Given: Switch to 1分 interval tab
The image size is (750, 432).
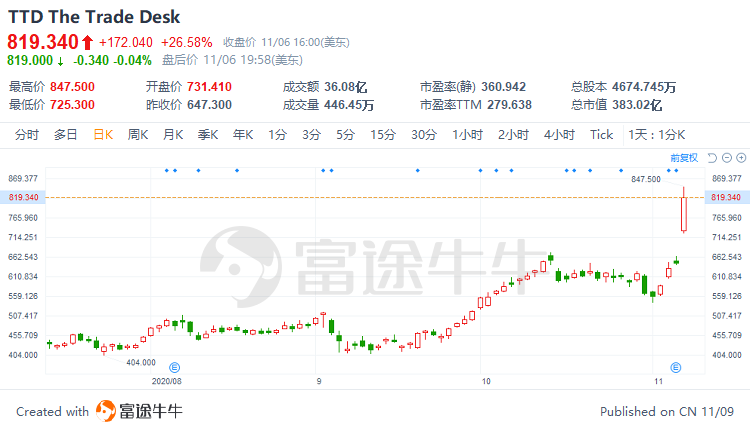Looking at the screenshot, I should click(277, 135).
